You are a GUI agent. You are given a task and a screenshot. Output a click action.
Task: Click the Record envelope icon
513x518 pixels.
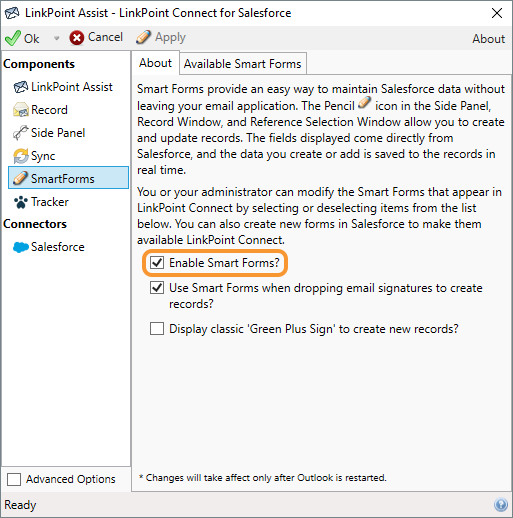pyautogui.click(x=21, y=110)
